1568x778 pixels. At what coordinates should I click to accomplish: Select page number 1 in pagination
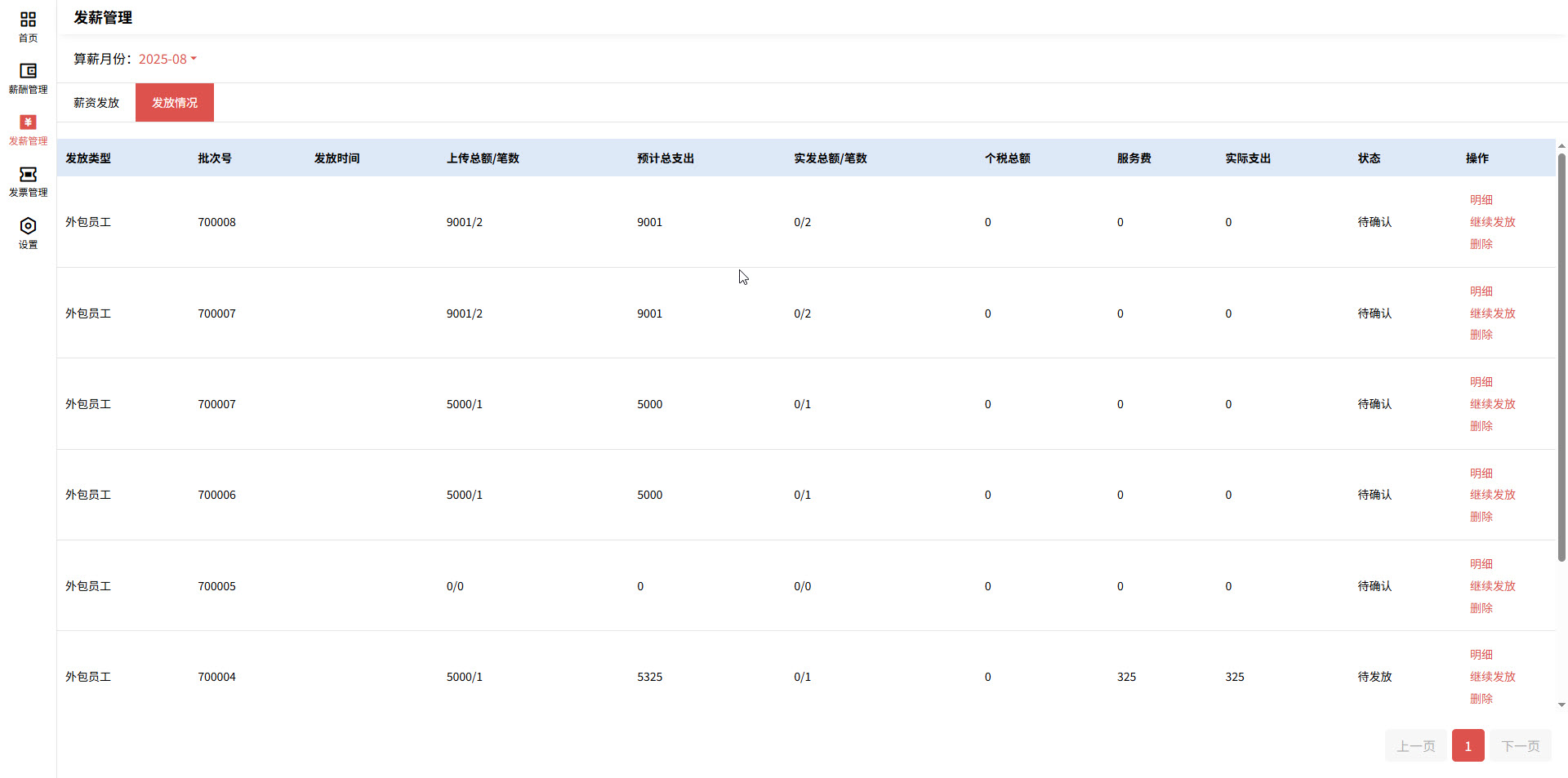(1468, 745)
